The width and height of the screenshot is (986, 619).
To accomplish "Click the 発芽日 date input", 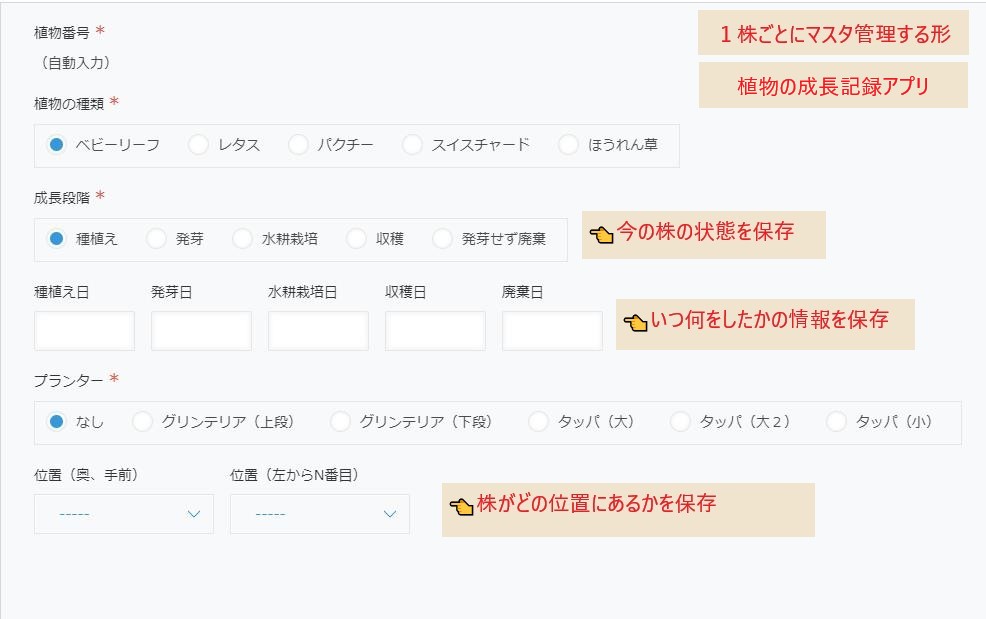I will [201, 331].
